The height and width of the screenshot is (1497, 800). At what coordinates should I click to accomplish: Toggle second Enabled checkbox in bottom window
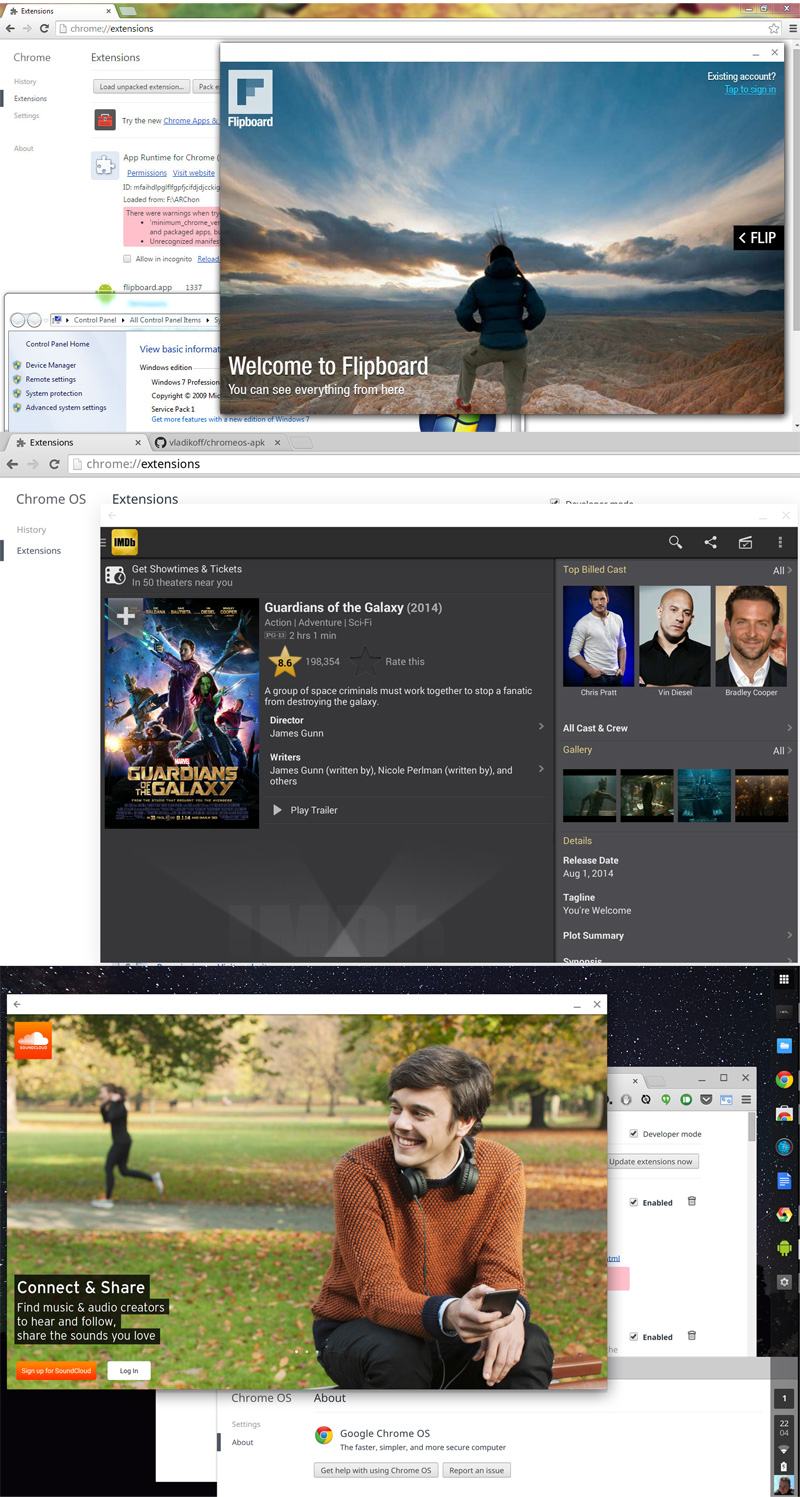[x=633, y=1336]
